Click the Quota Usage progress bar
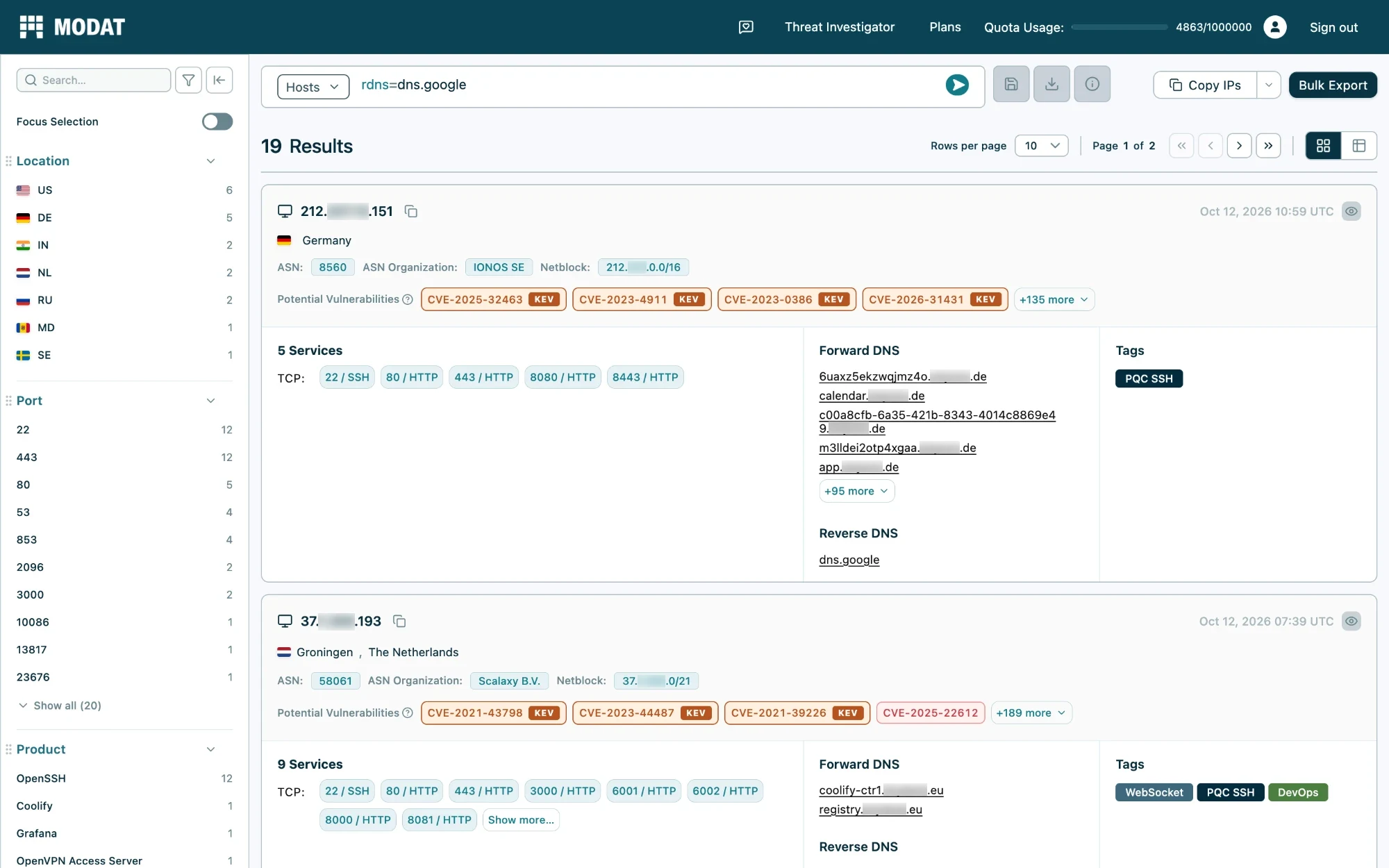Viewport: 1389px width, 868px height. [x=1120, y=27]
